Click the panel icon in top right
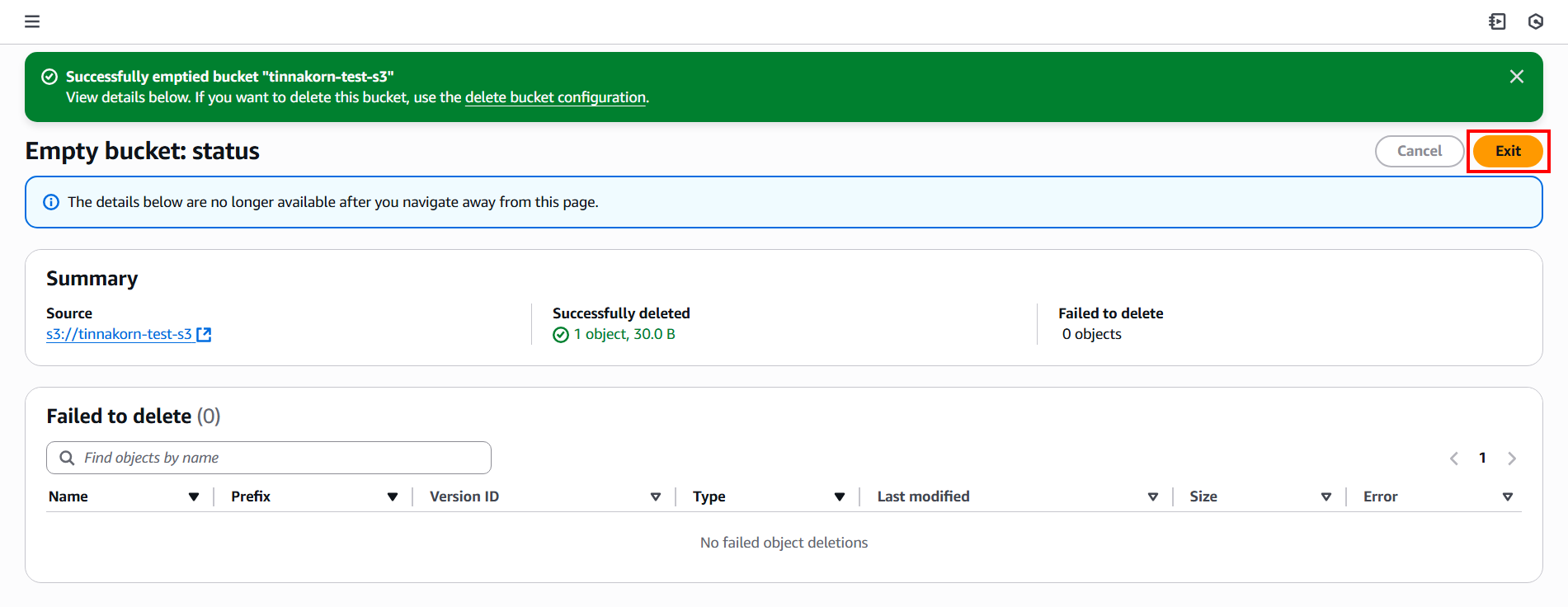The image size is (1568, 607). click(1497, 21)
